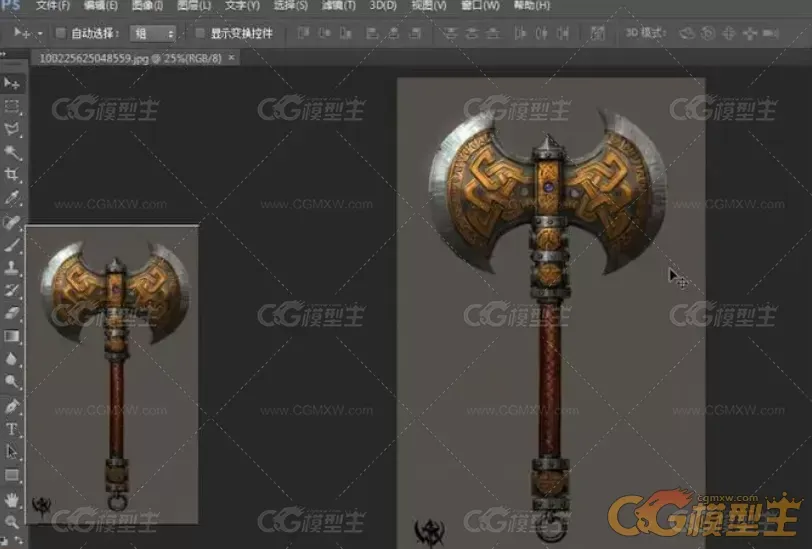Expand the toolbox double-arrow toggle

[x=4, y=54]
